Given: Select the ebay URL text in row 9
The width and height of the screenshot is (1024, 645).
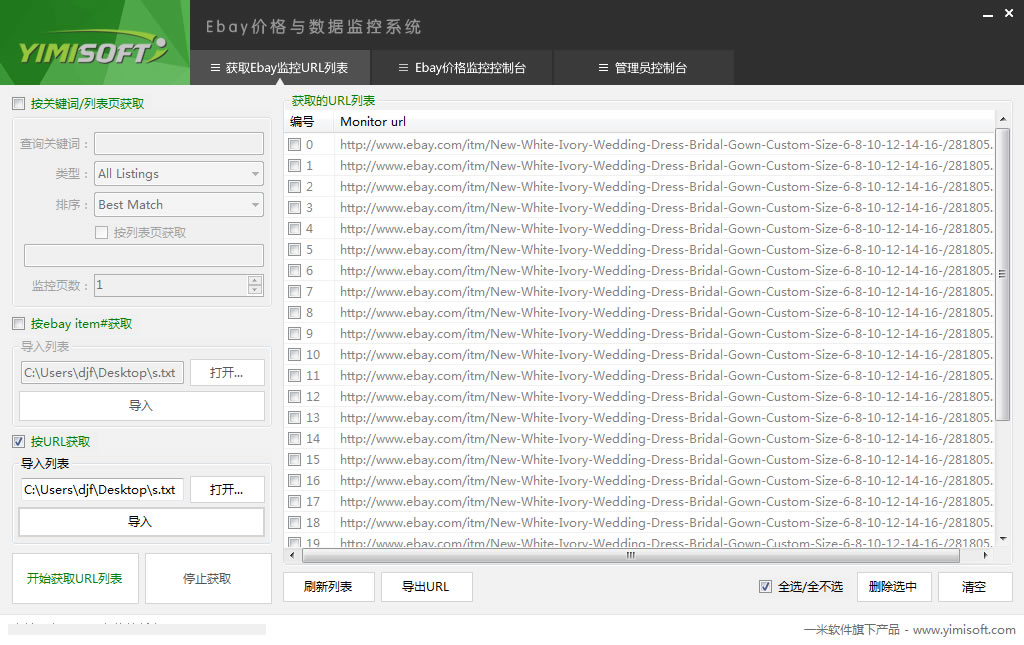Looking at the screenshot, I should 666,334.
